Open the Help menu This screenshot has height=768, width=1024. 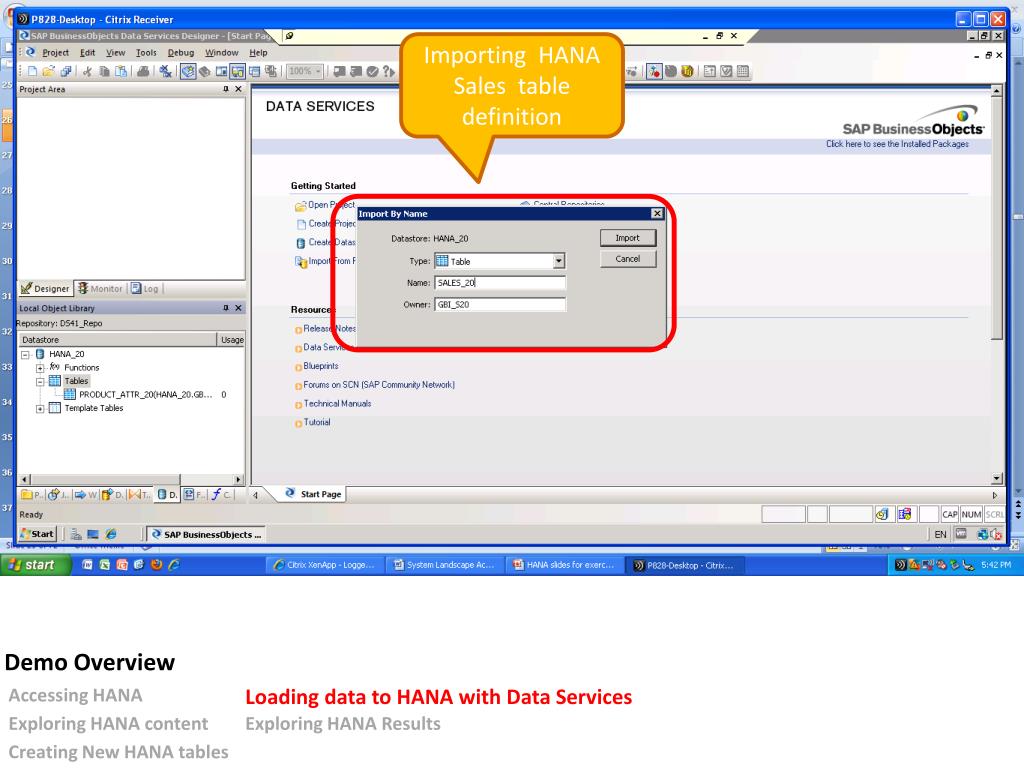pos(258,53)
